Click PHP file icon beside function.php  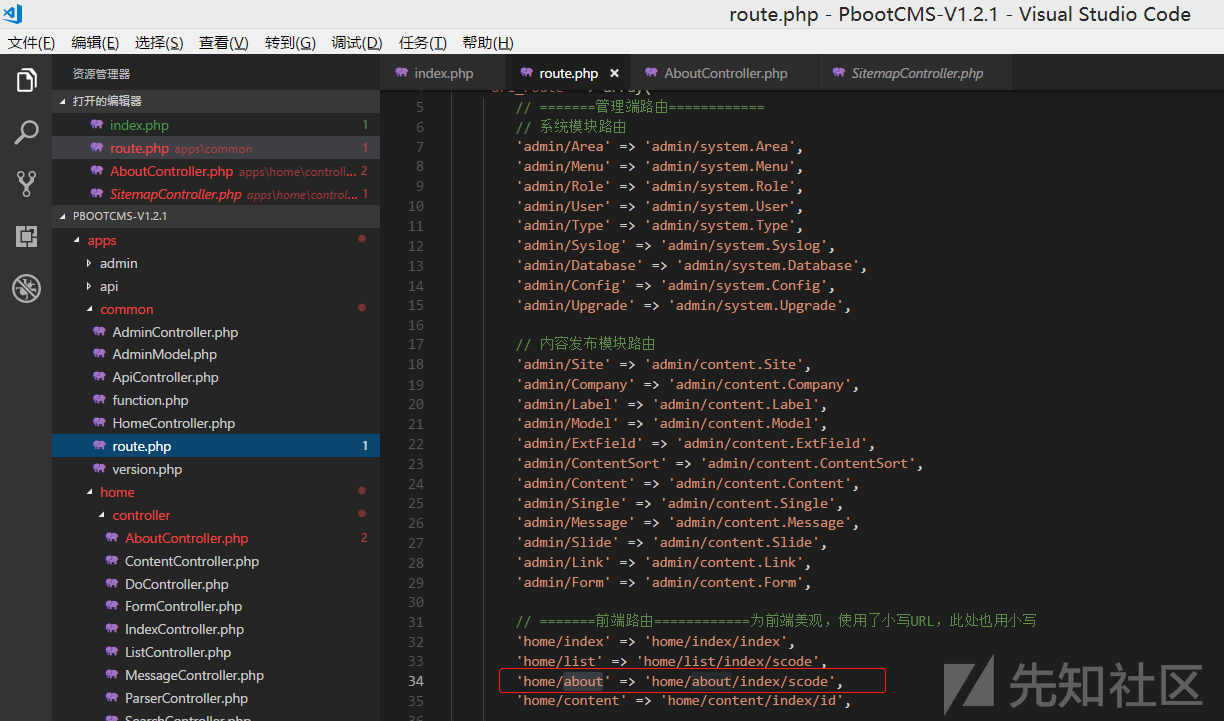(99, 400)
